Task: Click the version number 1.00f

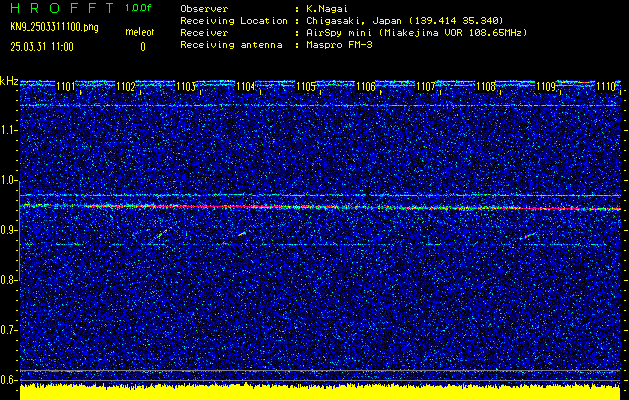Action: (138, 8)
